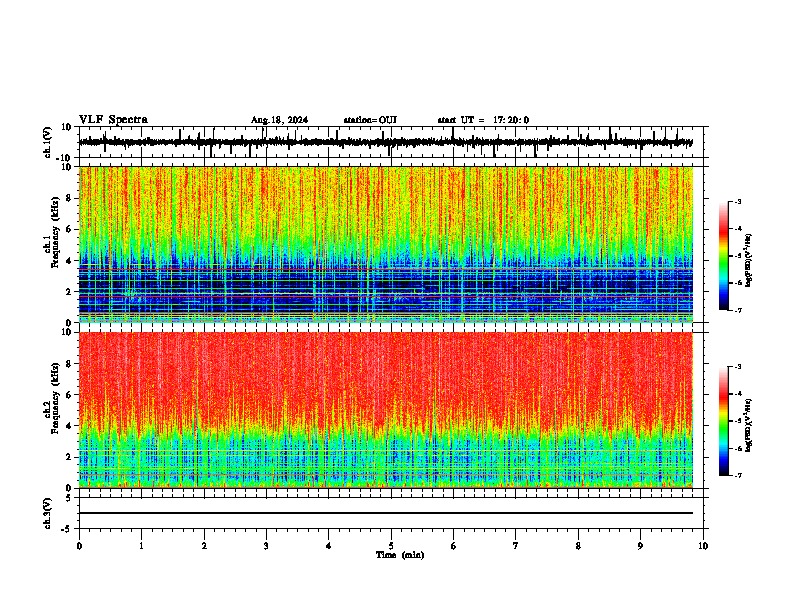Click time axis tick label "5" under the plot
Screen dimensions: 792x612
[391, 546]
